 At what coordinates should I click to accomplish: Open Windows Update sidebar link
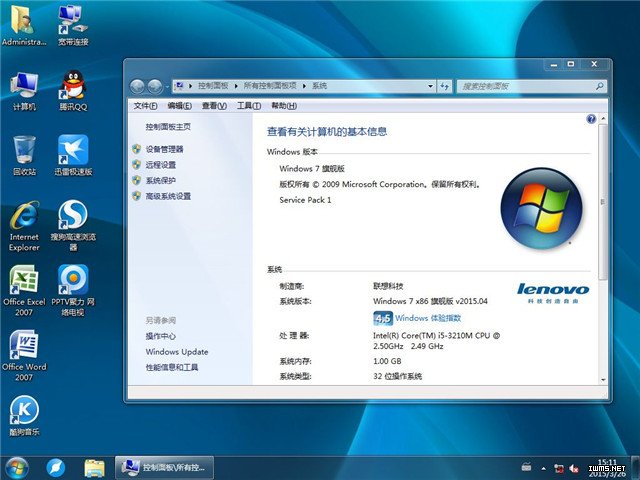(177, 352)
